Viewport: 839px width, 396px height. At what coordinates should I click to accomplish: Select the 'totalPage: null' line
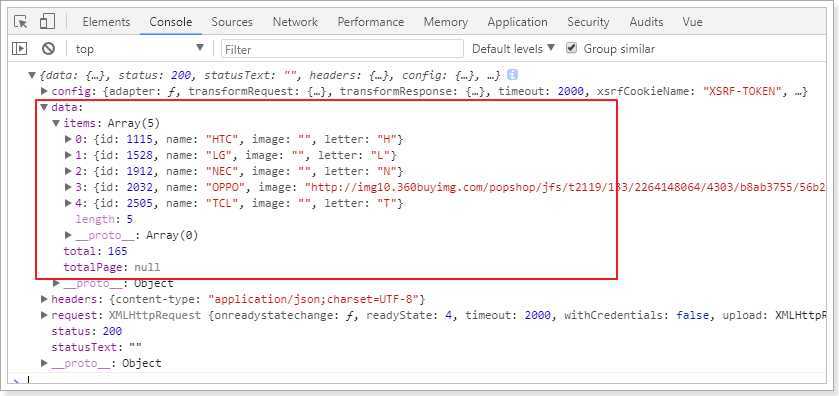pyautogui.click(x=111, y=267)
